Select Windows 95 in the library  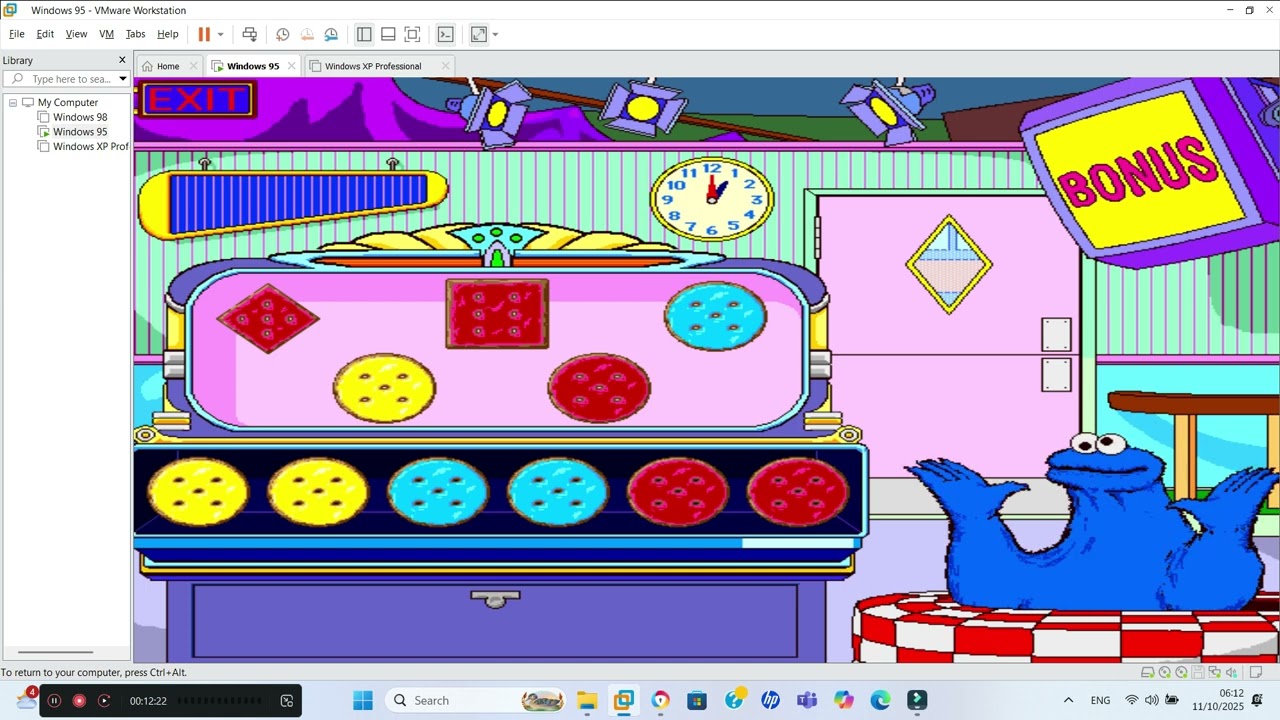click(x=80, y=131)
